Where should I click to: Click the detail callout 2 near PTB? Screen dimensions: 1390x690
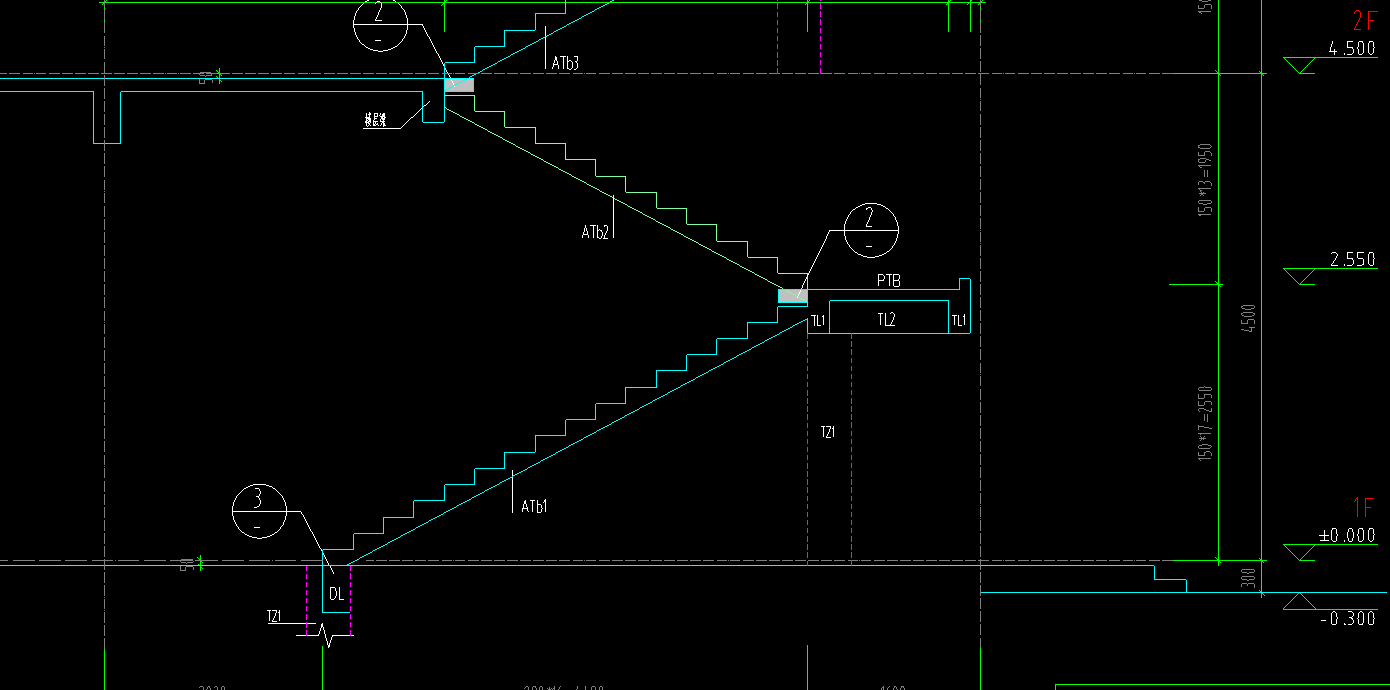(x=871, y=230)
